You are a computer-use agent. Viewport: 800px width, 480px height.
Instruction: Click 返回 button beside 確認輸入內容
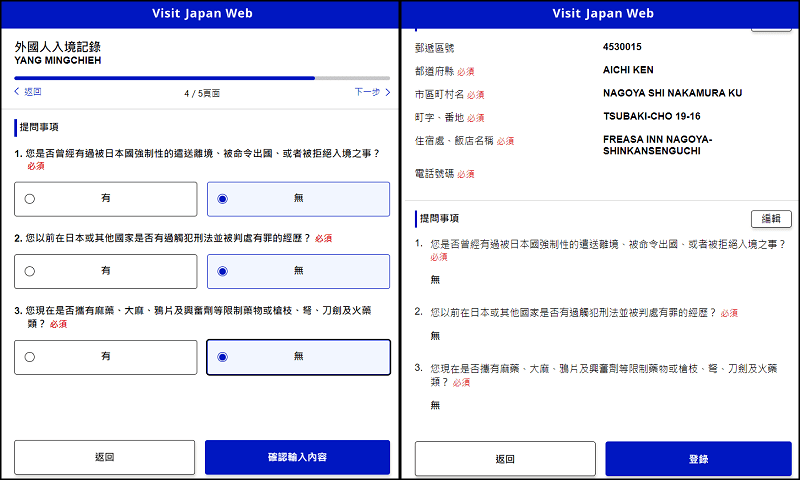(105, 457)
